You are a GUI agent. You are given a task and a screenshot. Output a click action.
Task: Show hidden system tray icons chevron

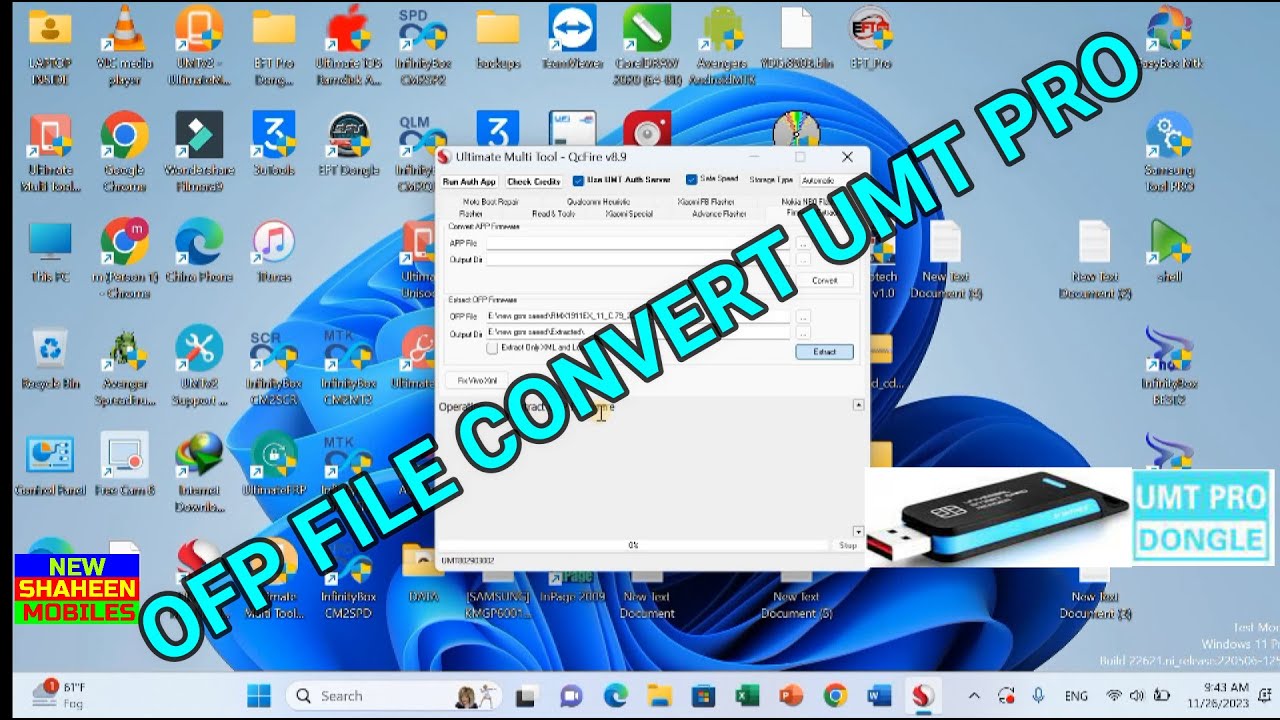[974, 695]
